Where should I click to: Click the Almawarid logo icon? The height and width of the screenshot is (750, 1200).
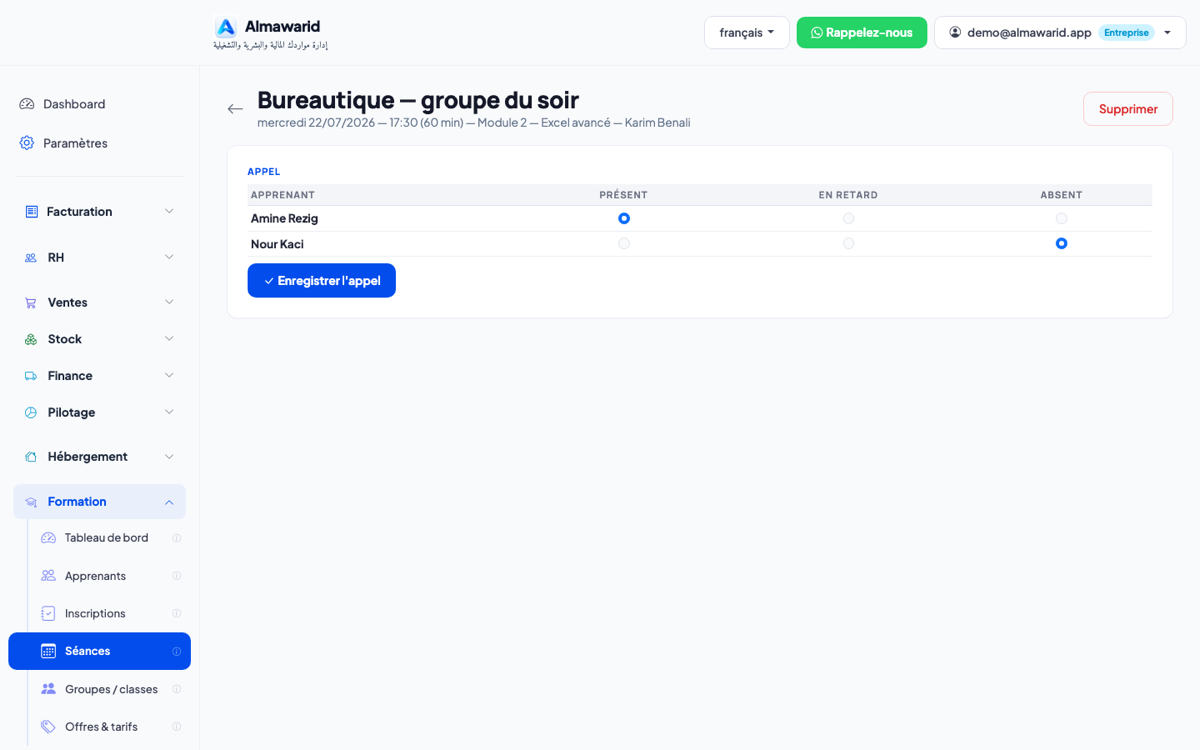tap(226, 28)
